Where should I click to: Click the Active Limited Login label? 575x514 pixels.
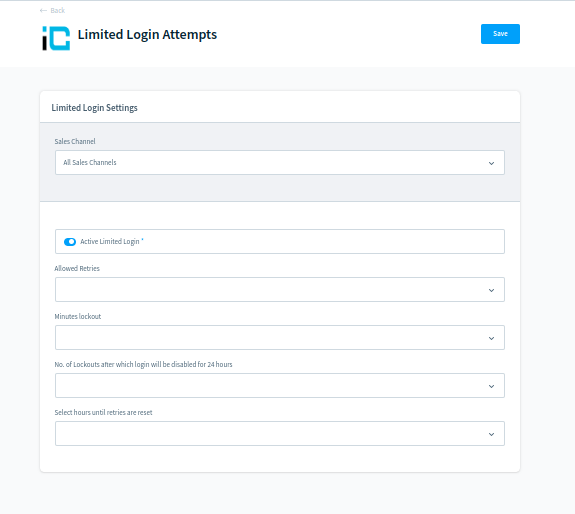click(110, 242)
